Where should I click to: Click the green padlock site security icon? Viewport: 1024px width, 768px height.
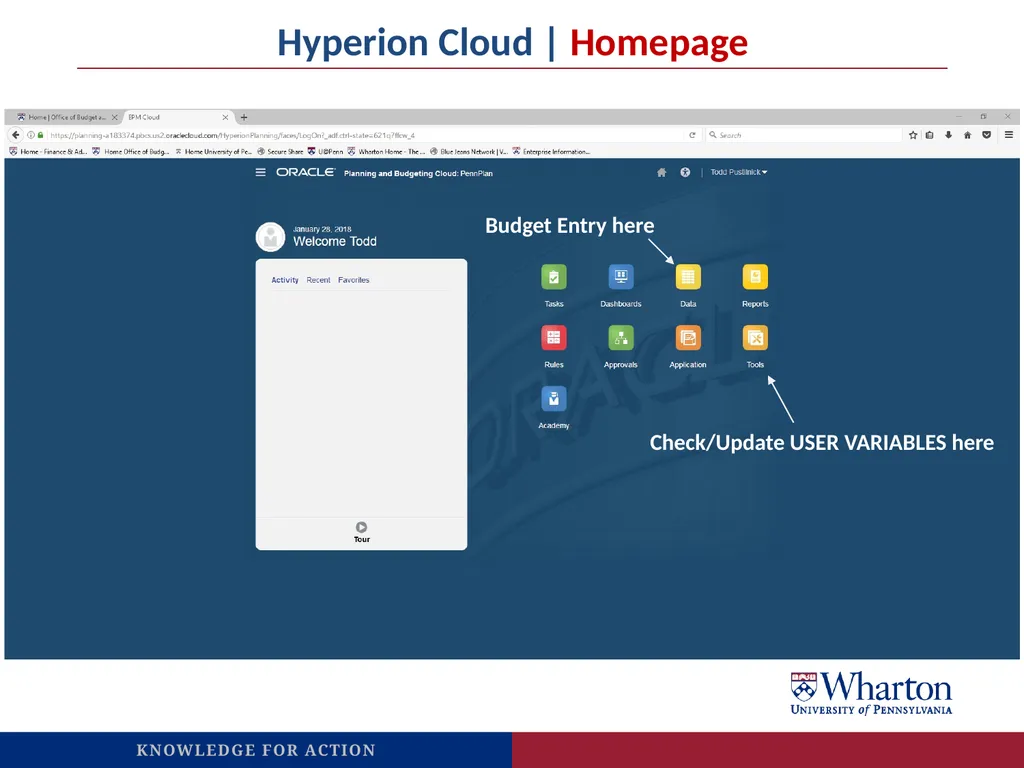pos(40,135)
